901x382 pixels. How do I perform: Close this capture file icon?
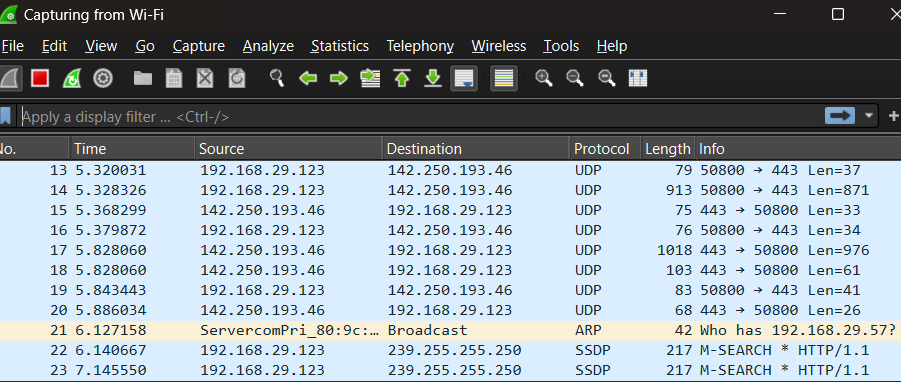(205, 78)
